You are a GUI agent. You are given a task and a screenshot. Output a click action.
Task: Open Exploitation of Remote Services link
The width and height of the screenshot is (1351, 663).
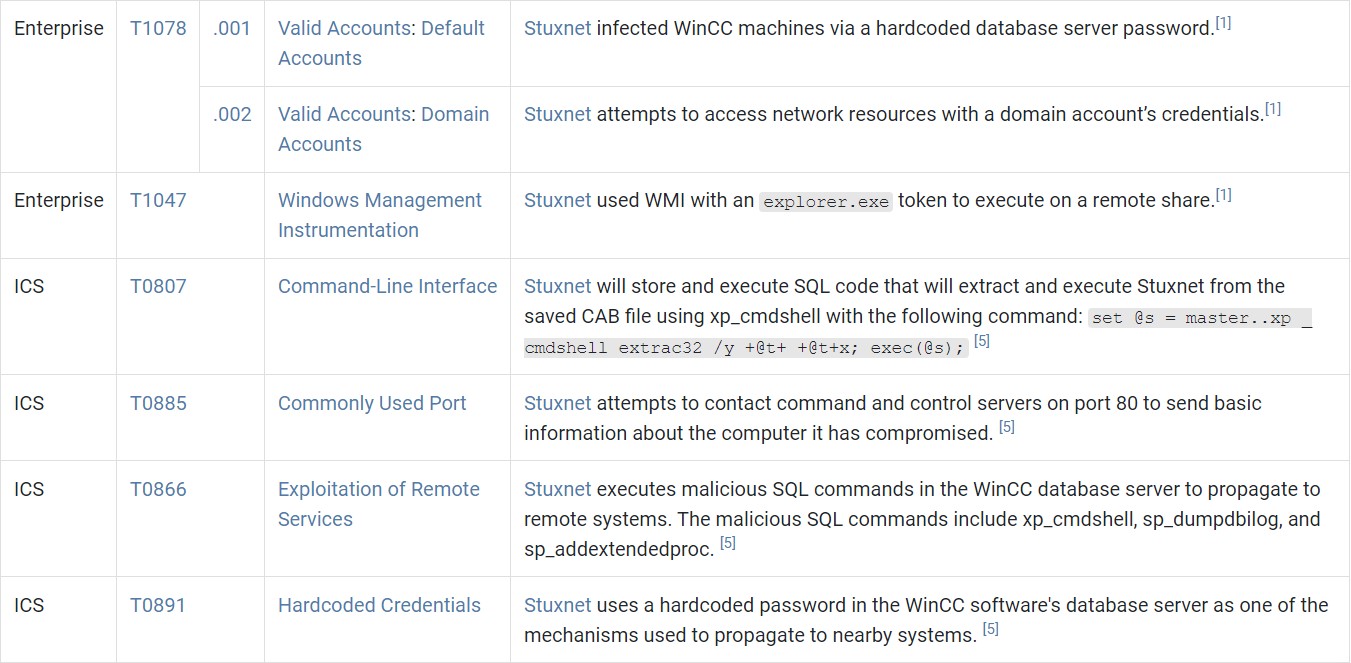pyautogui.click(x=378, y=504)
